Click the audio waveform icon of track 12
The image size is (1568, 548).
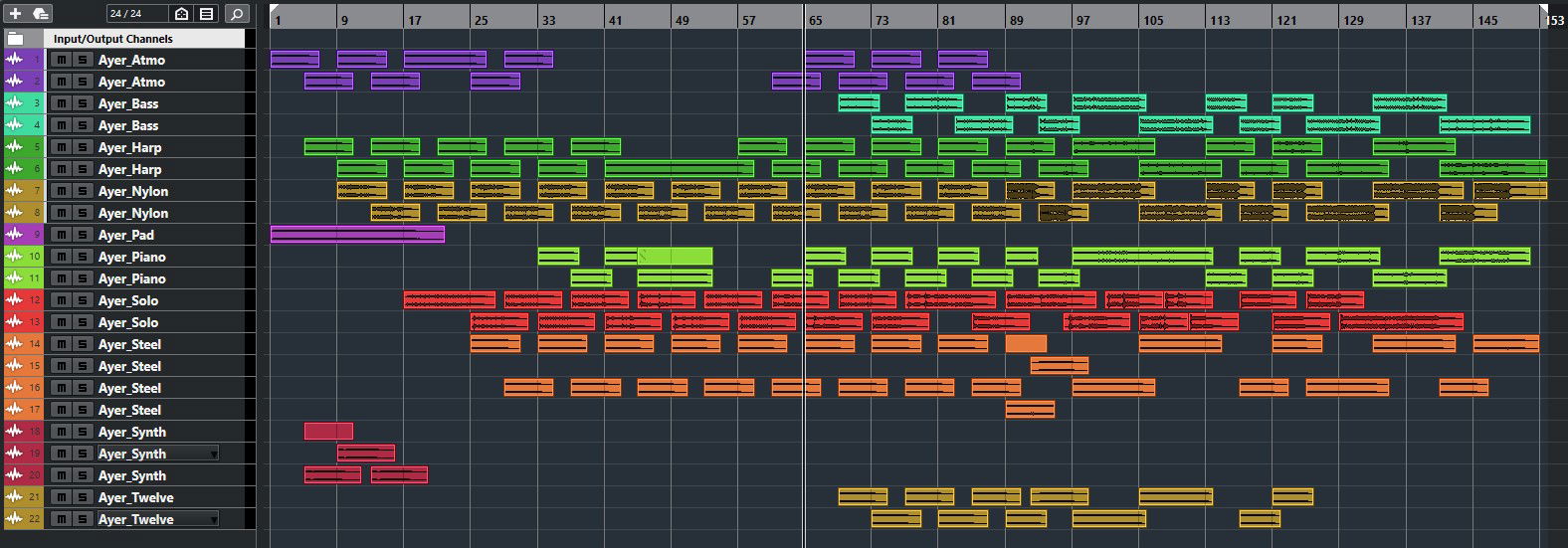(x=14, y=300)
